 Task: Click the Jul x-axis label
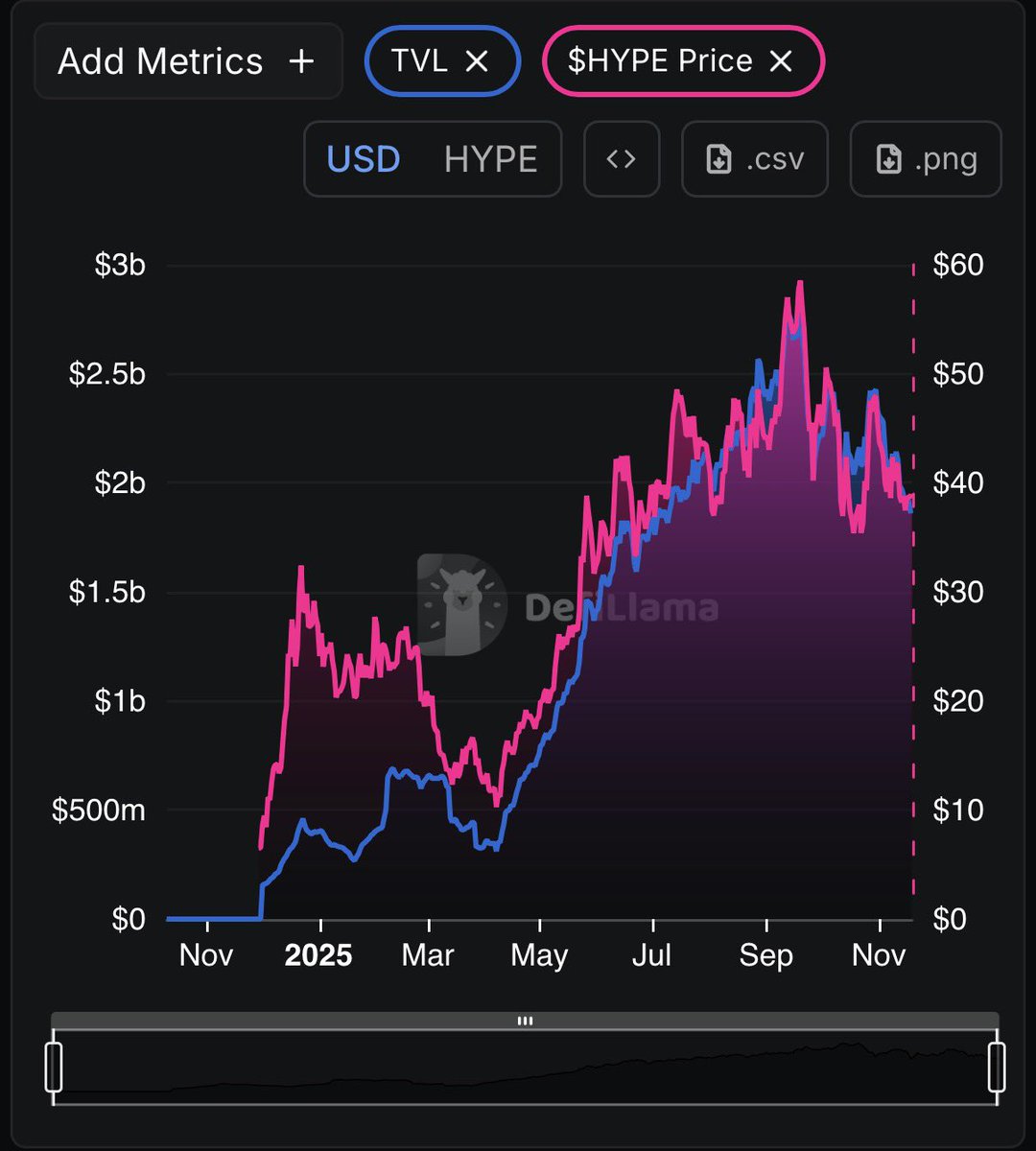652,956
